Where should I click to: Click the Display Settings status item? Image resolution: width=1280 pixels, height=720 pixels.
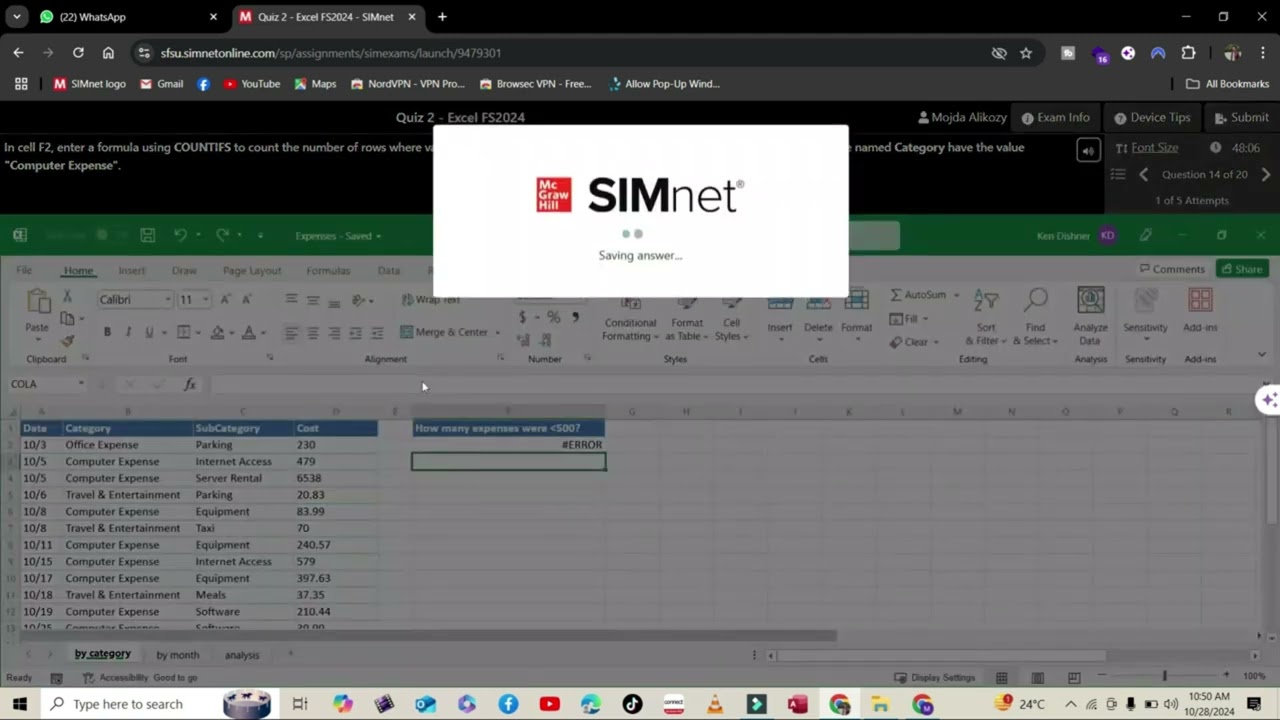tap(934, 677)
